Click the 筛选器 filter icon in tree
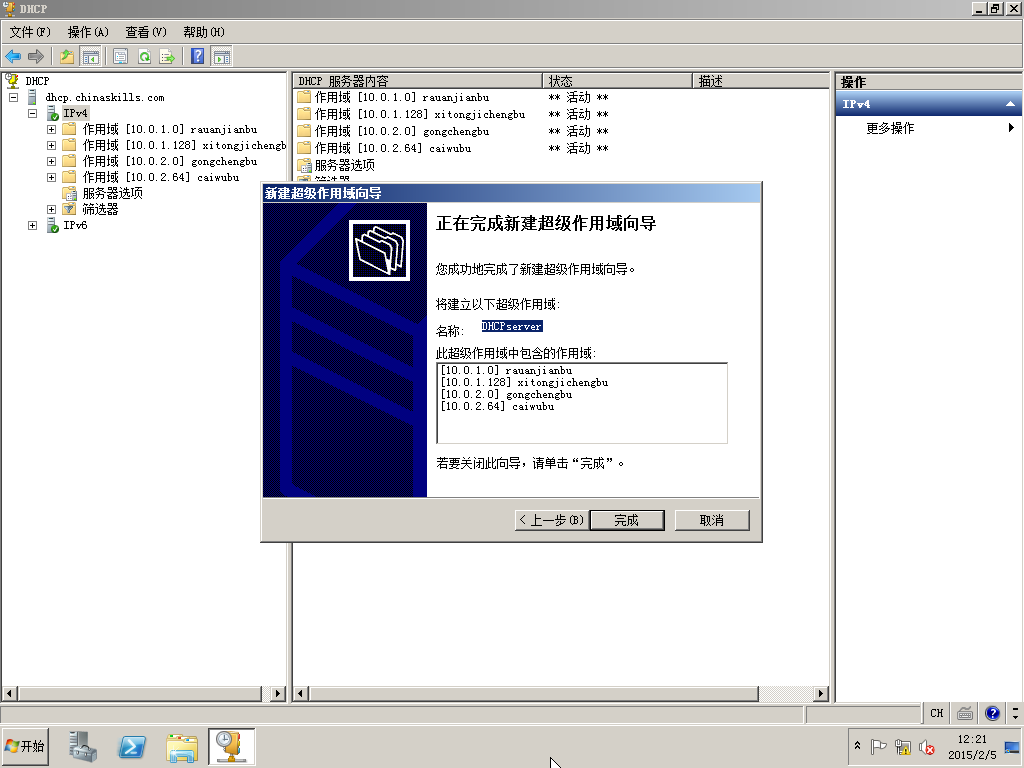 point(69,209)
